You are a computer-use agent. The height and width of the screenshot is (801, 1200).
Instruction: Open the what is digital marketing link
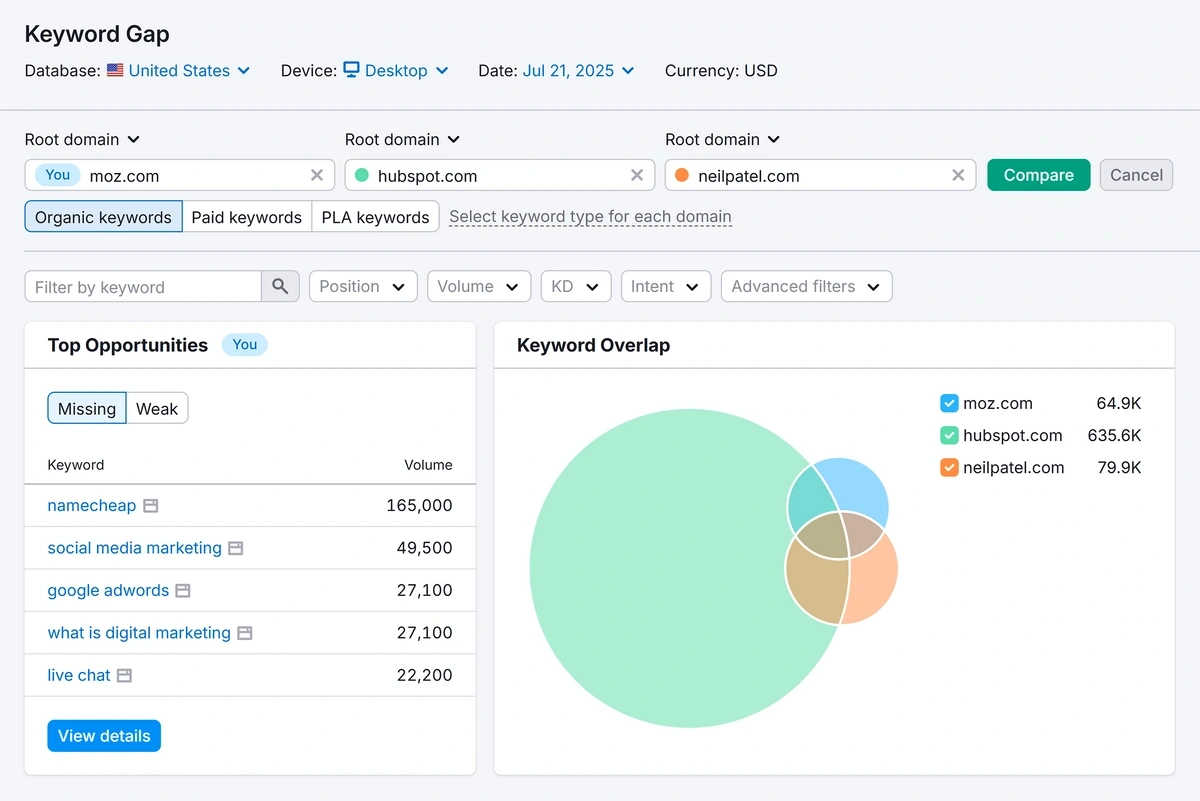(x=139, y=633)
